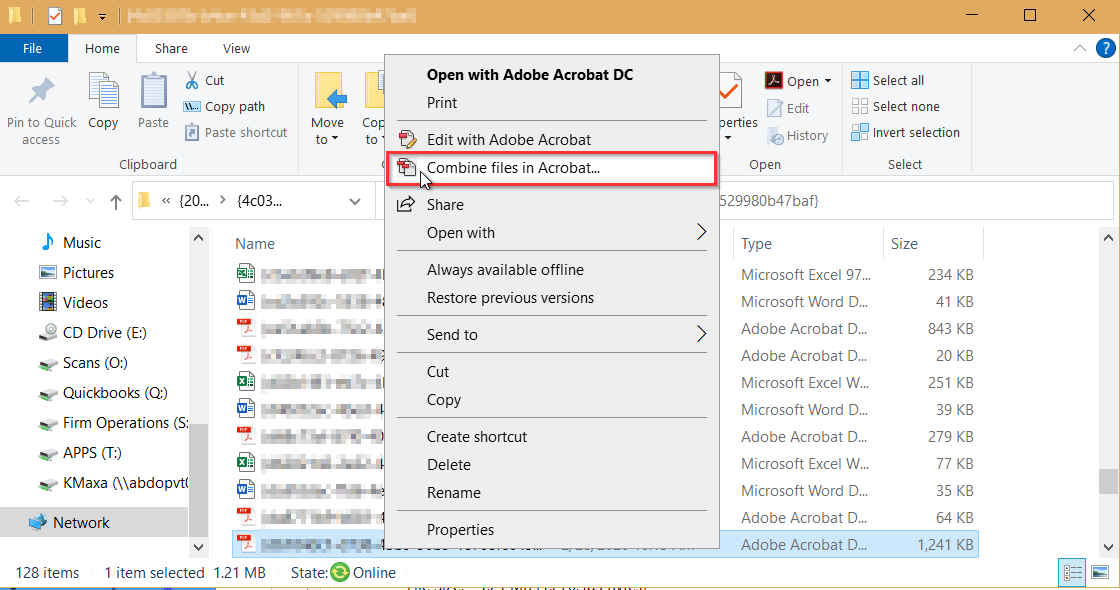Screen dimensions: 1120x590
Task: Open the KMaxa network location
Action: 114,482
